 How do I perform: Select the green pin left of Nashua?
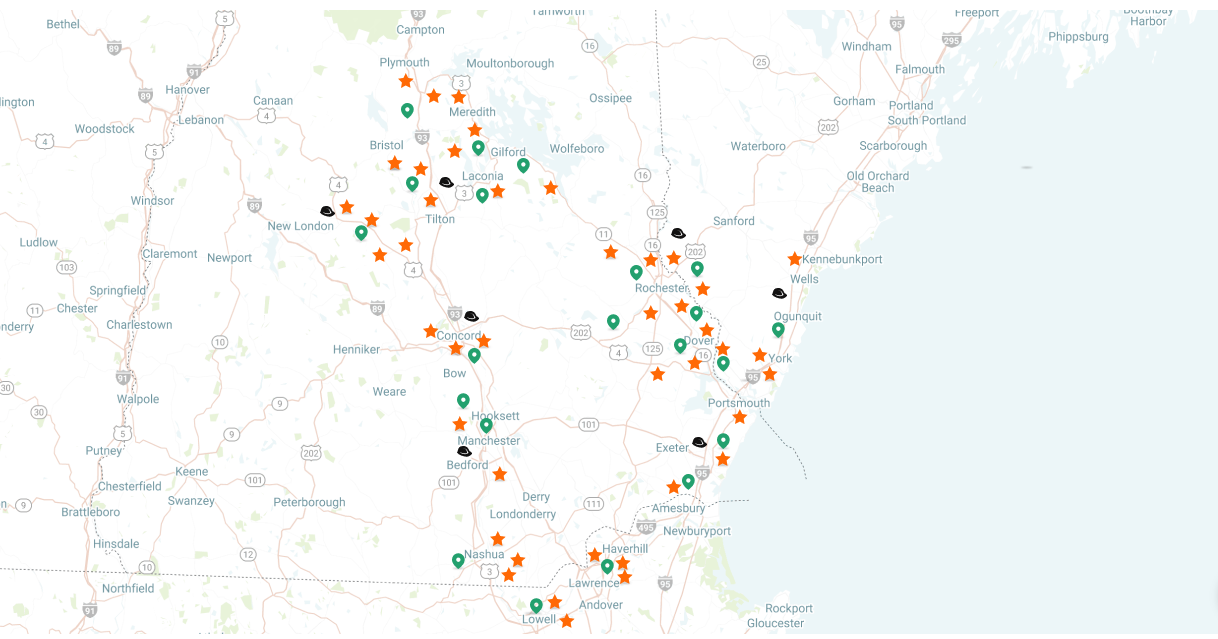point(458,560)
